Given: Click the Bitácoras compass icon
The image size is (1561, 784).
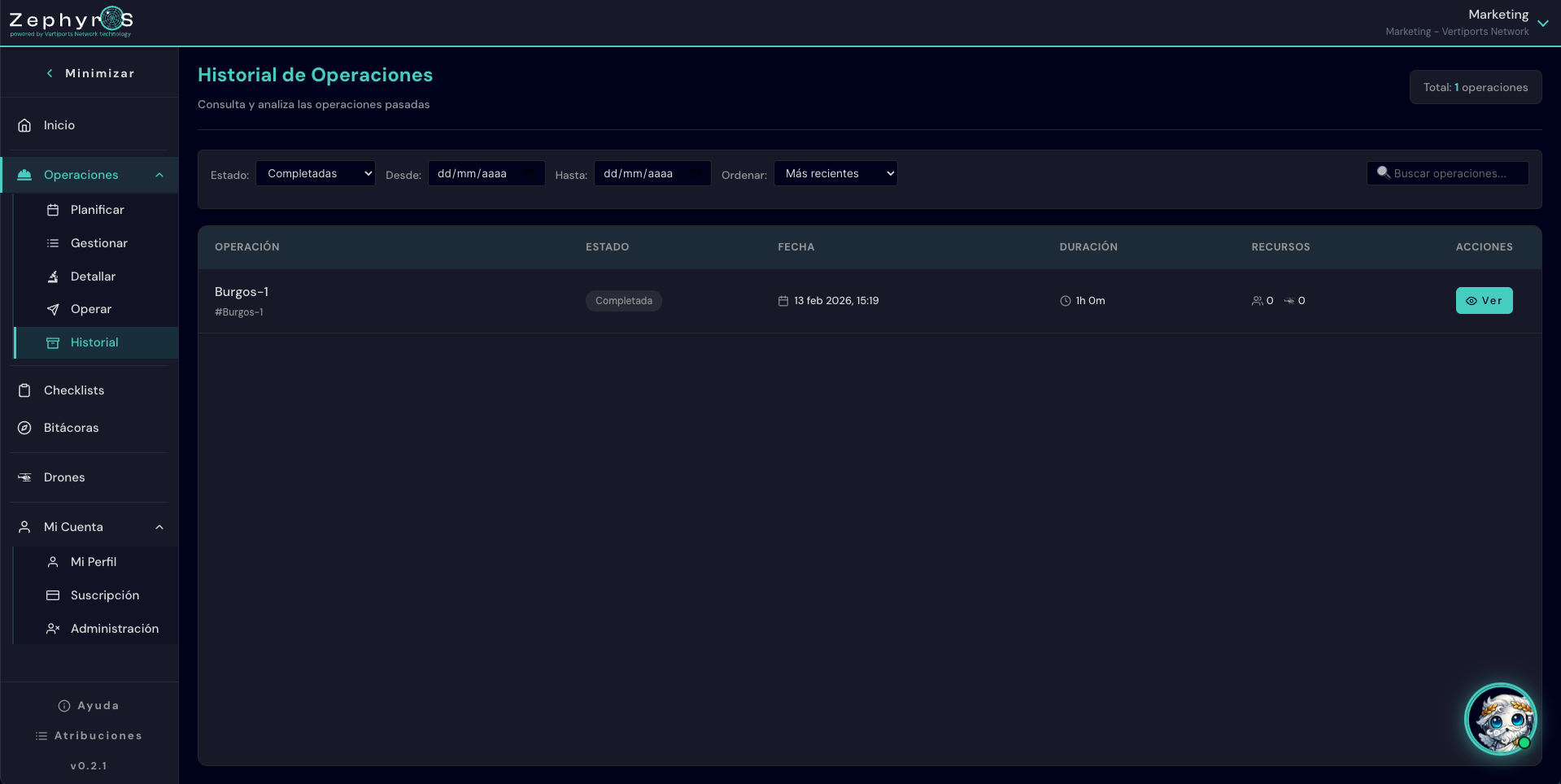Looking at the screenshot, I should click(x=24, y=428).
